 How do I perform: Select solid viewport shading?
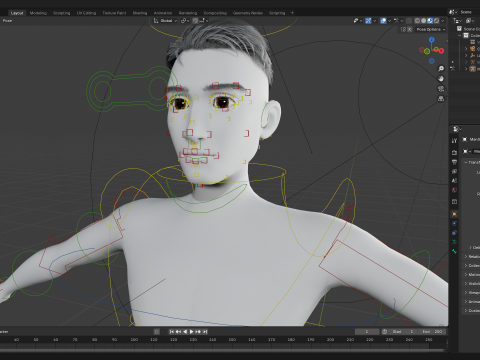click(424, 21)
